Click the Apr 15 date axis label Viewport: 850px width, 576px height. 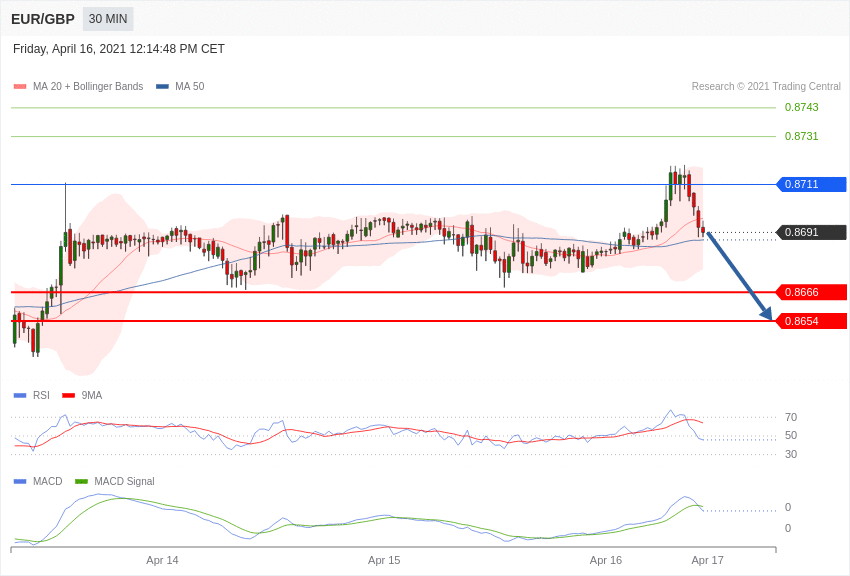(384, 560)
